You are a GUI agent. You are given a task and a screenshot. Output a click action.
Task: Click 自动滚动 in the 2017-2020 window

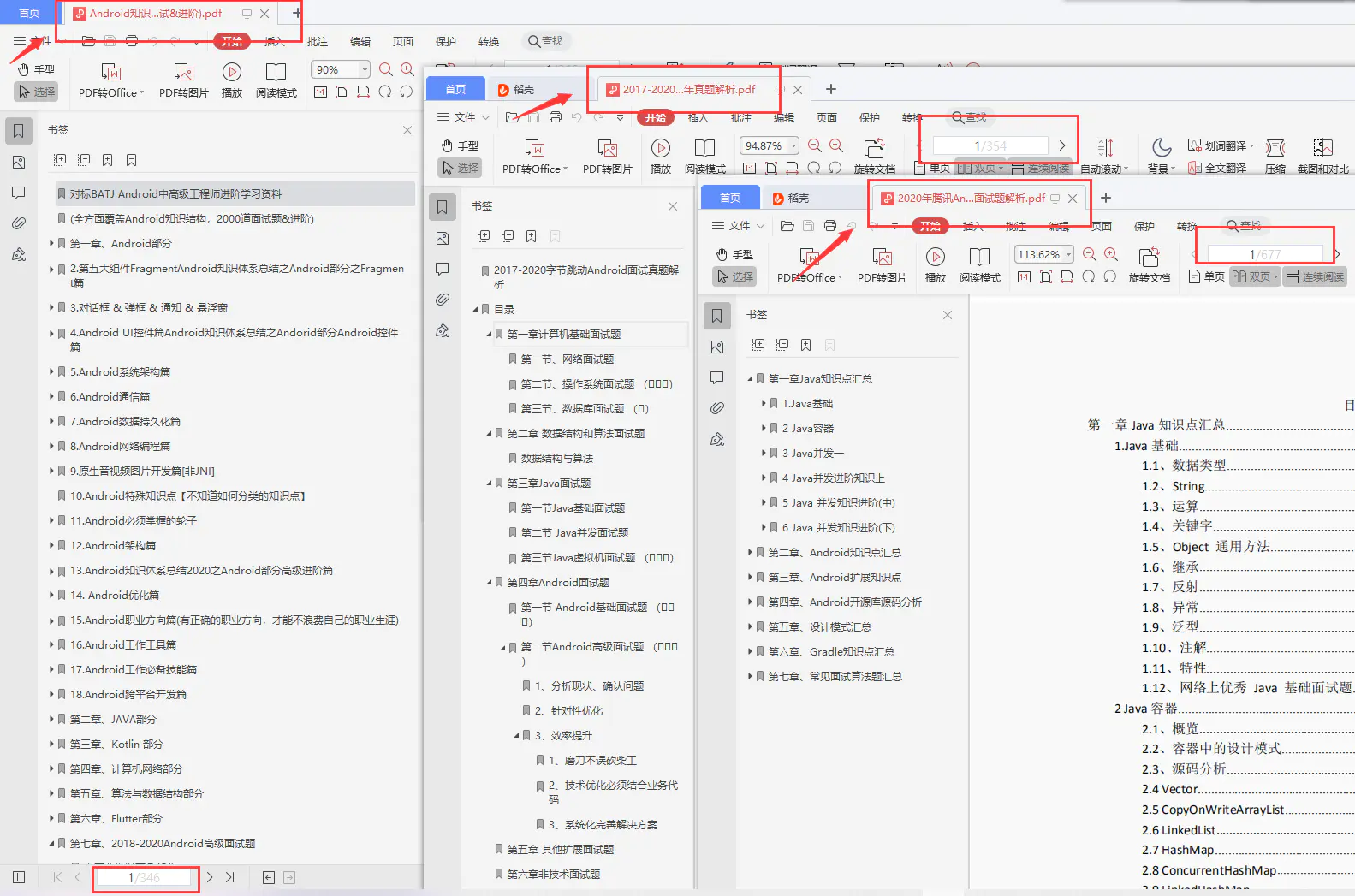point(1104,157)
